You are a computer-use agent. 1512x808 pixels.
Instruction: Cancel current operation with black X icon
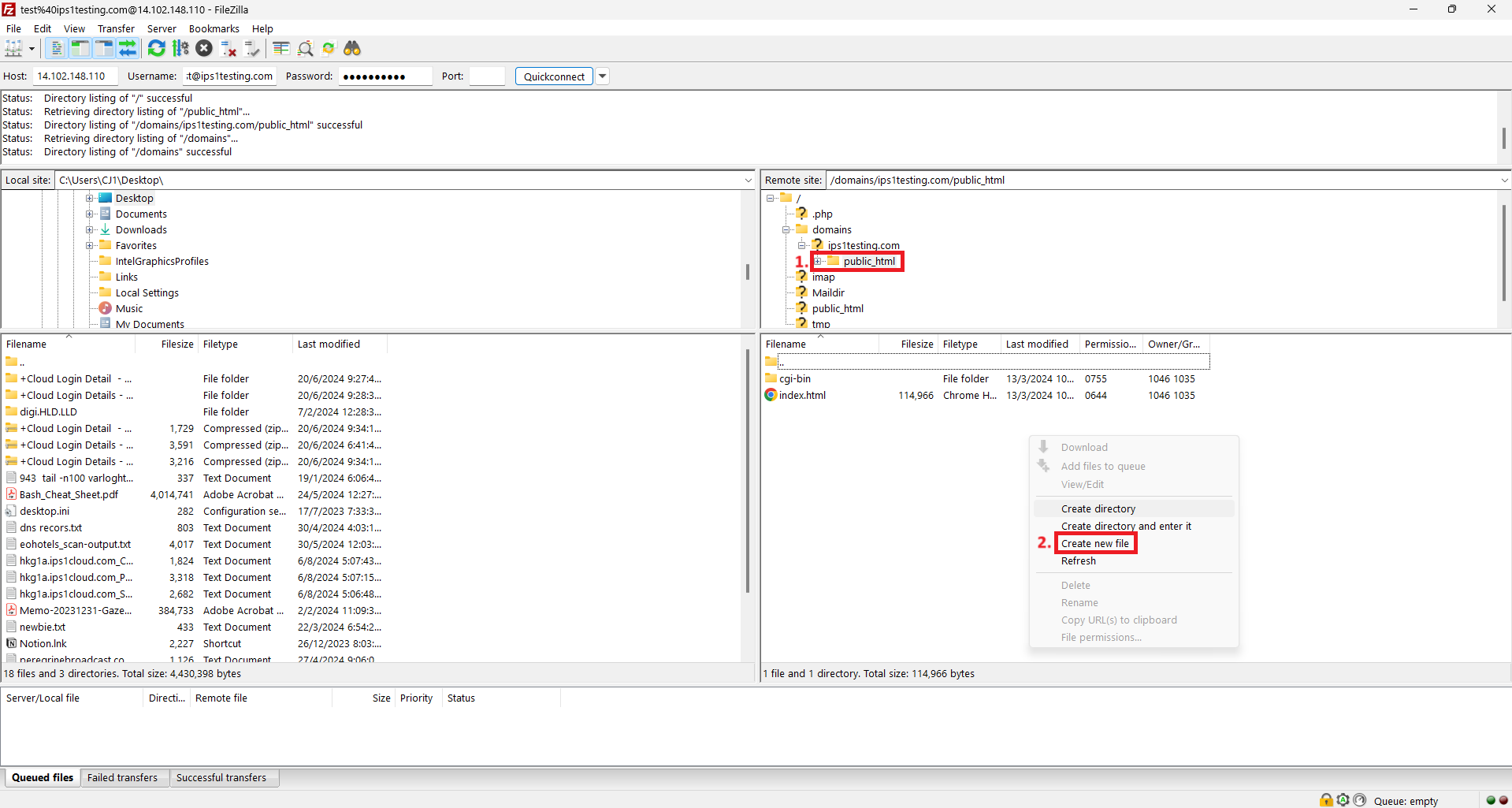click(x=204, y=49)
